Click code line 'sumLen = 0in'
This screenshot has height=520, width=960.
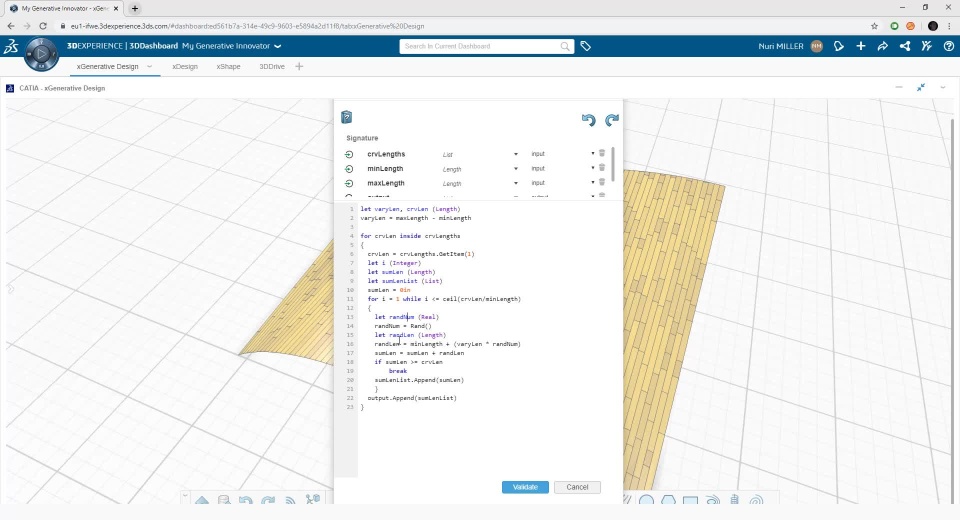[389, 290]
